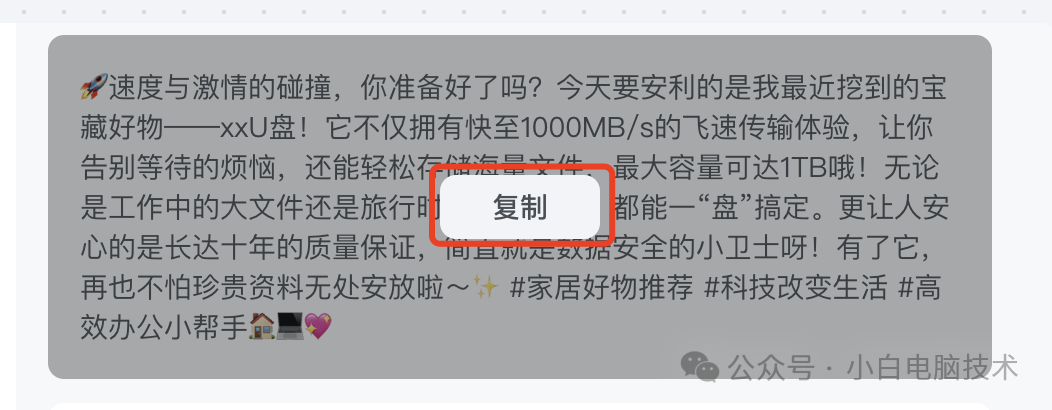Click the 小白电脑技术 watermark text

coord(933,367)
